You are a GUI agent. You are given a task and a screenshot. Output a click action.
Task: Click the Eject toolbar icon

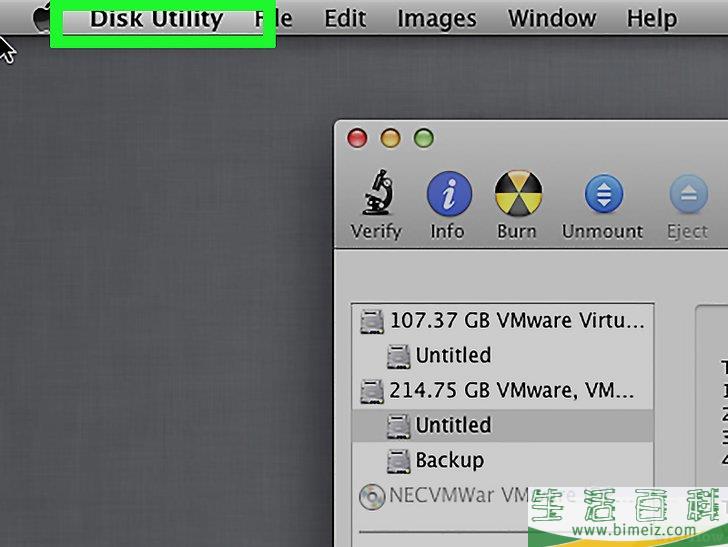(x=689, y=194)
